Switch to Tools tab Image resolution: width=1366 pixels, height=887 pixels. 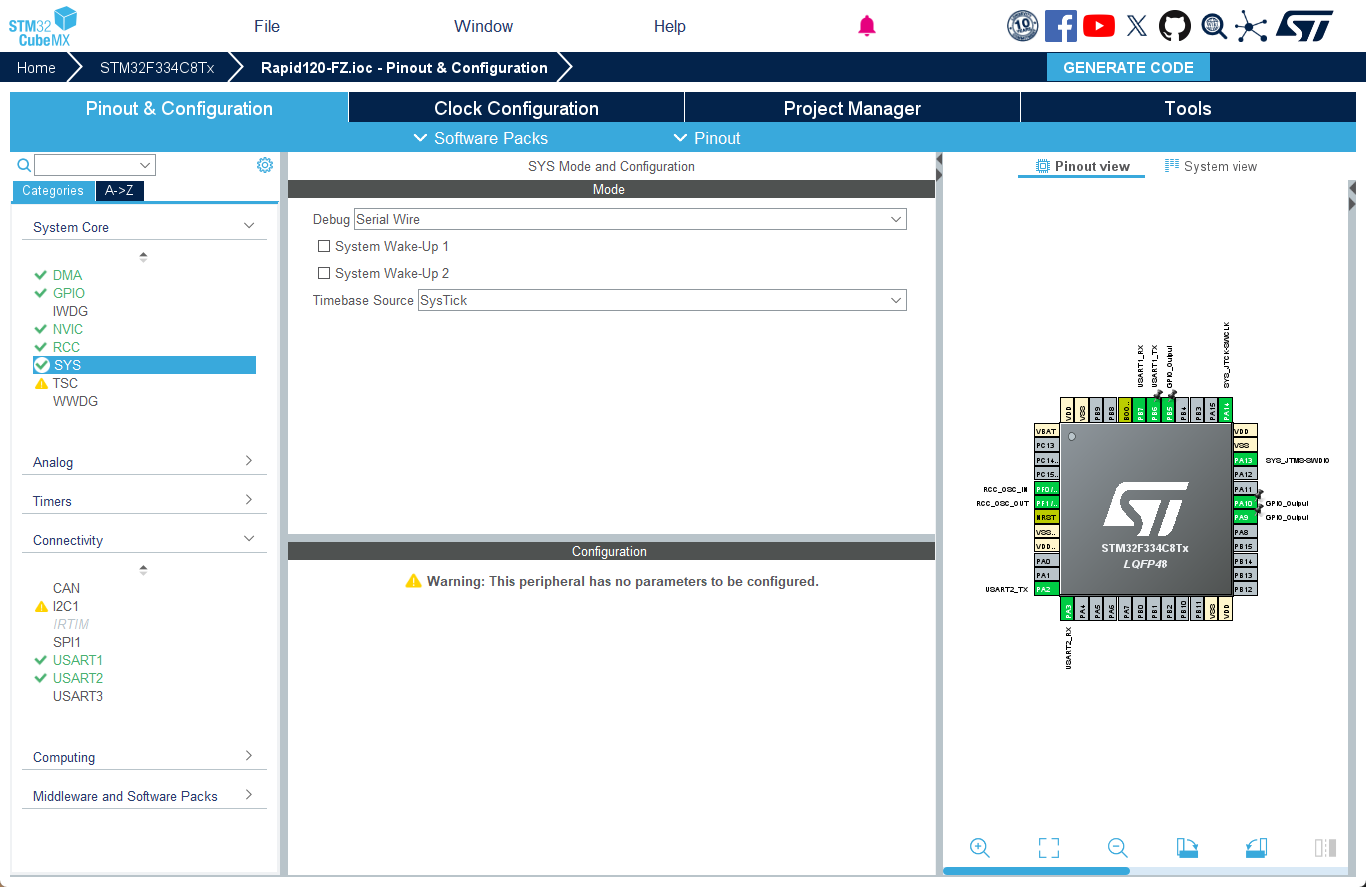[x=1188, y=108]
